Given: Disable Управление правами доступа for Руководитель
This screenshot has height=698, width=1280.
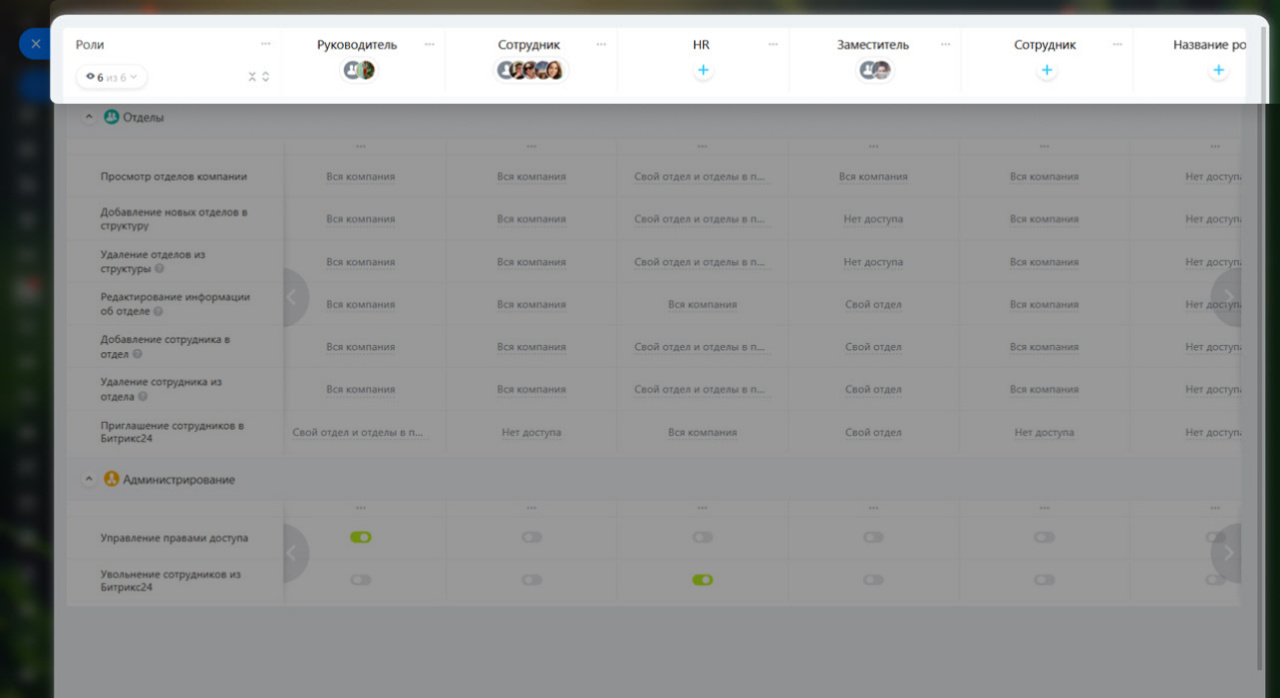Looking at the screenshot, I should (x=360, y=537).
